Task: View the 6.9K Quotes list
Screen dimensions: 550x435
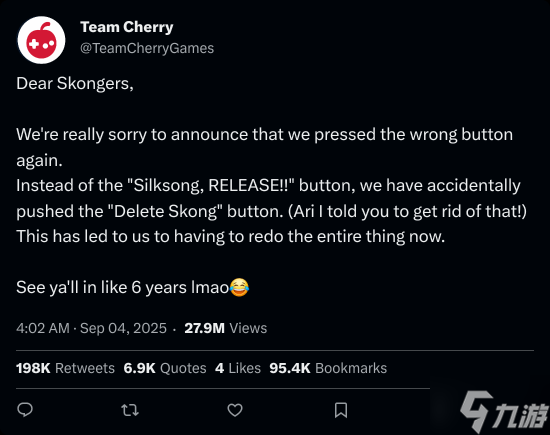Action: click(x=165, y=368)
